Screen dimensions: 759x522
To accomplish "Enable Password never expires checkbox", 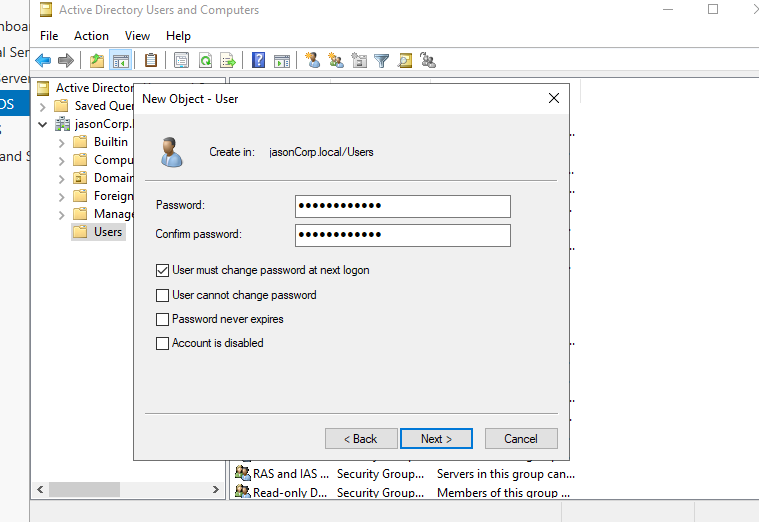I will click(162, 319).
